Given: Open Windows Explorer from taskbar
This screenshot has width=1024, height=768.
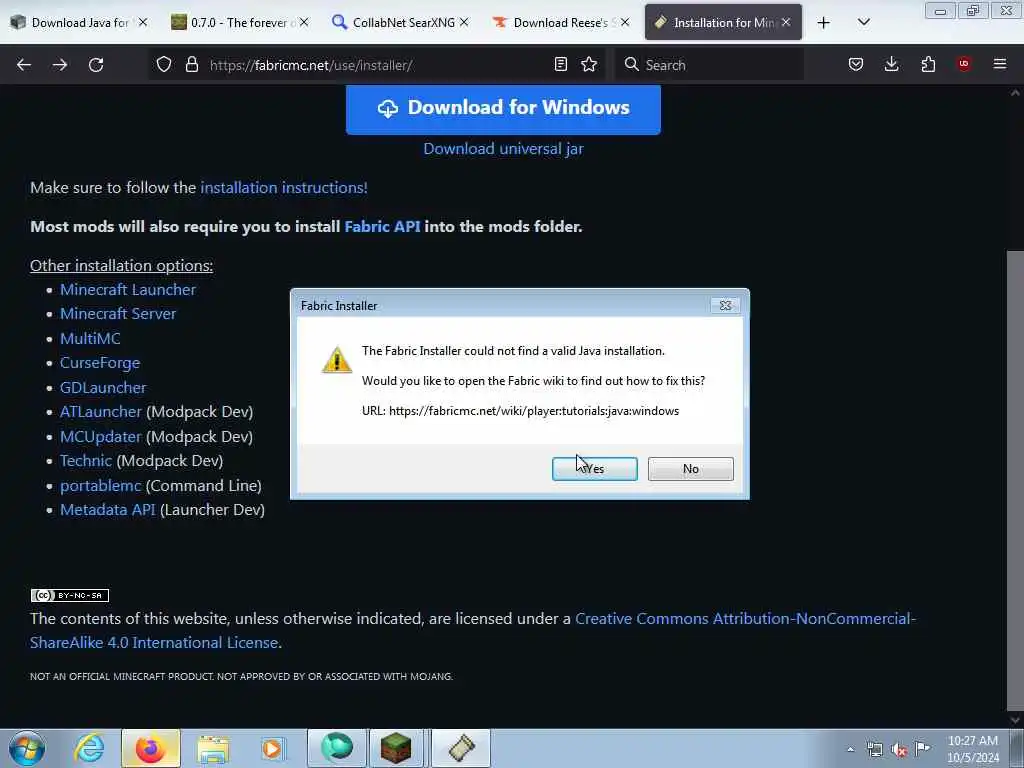Looking at the screenshot, I should click(213, 748).
